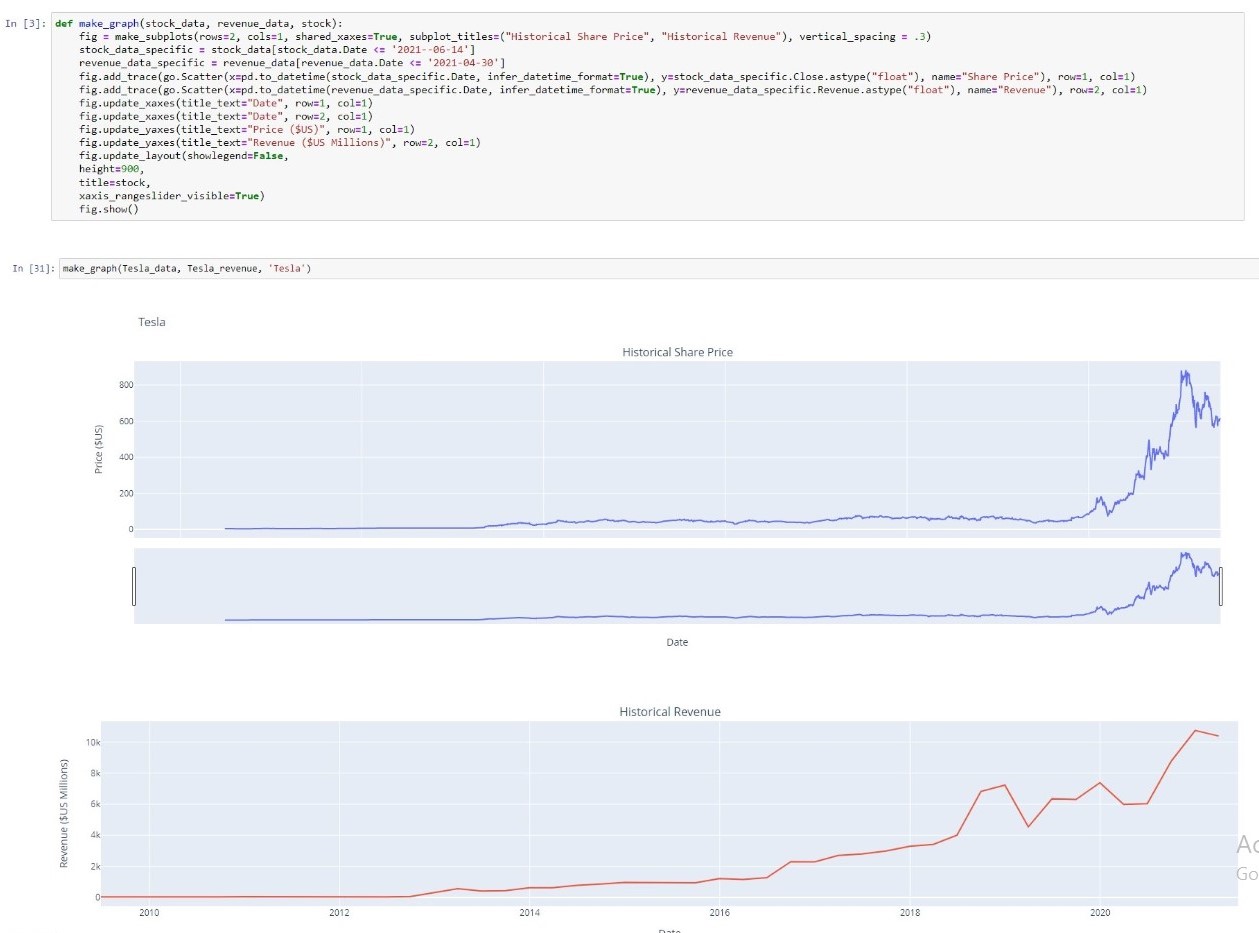Click the Price ($US) y-axis label
Screen dimensions: 1259x933
99,449
